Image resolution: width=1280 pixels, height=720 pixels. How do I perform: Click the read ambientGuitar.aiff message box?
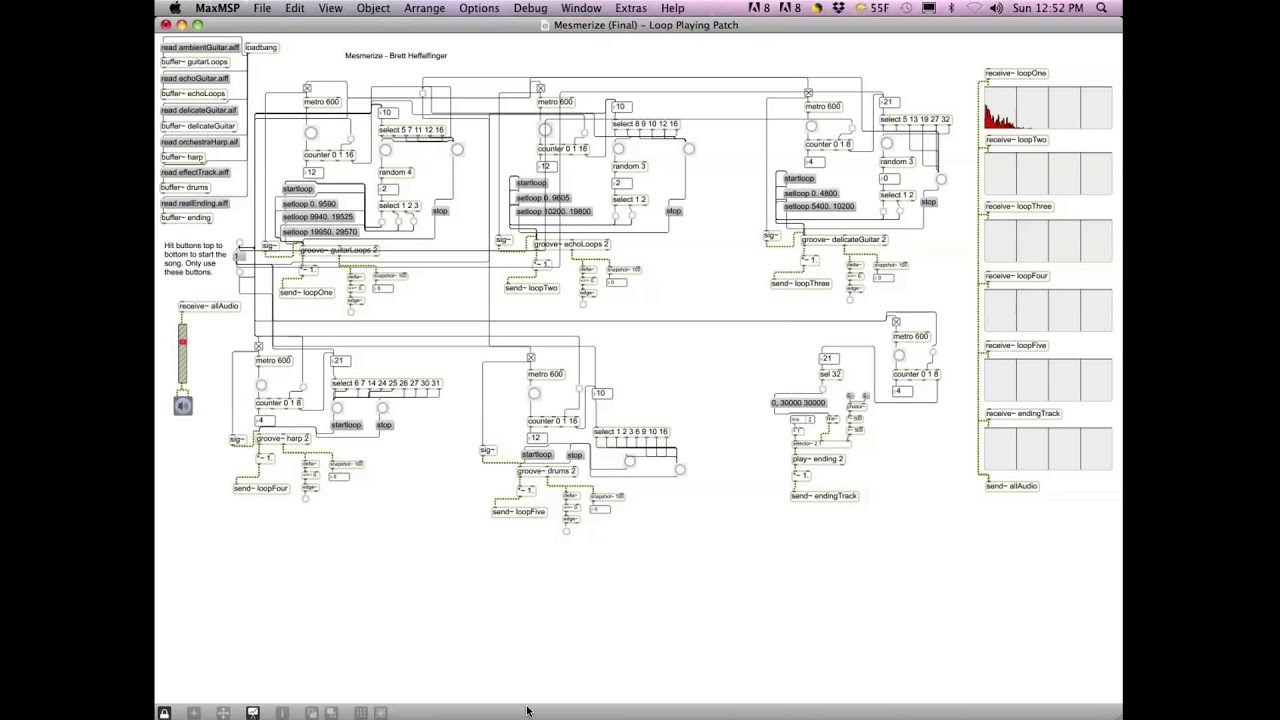[x=200, y=47]
